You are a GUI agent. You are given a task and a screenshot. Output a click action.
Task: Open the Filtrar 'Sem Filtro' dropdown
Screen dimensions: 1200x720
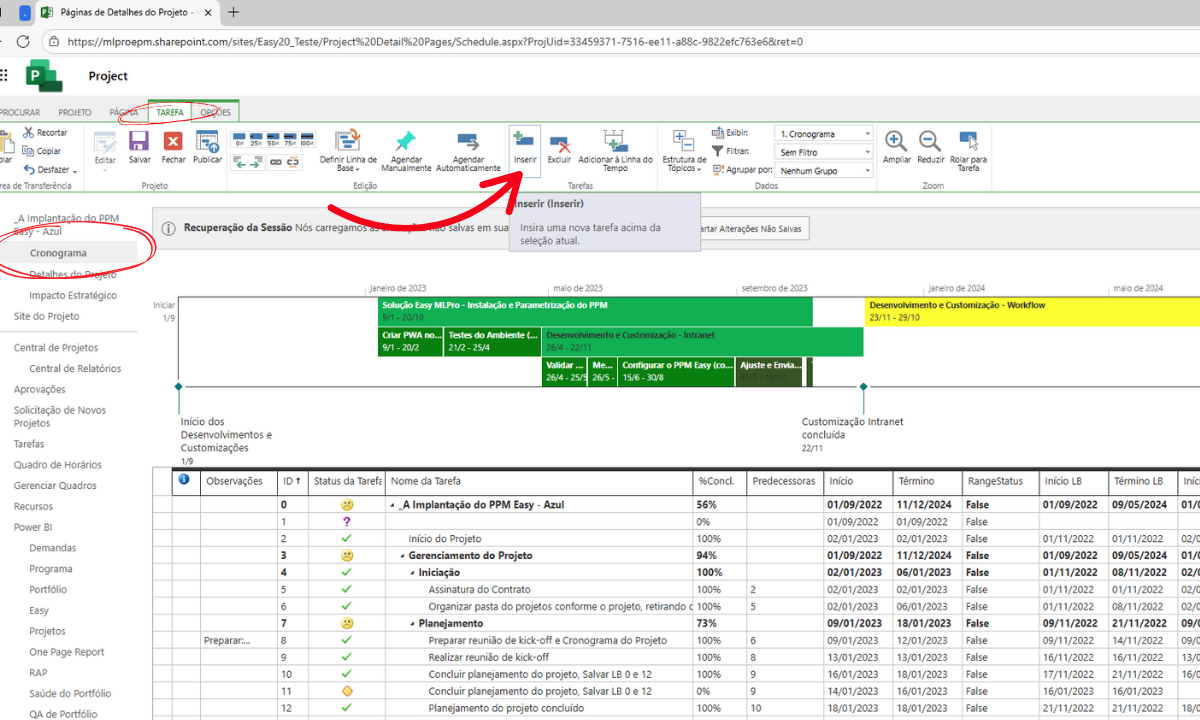(825, 152)
